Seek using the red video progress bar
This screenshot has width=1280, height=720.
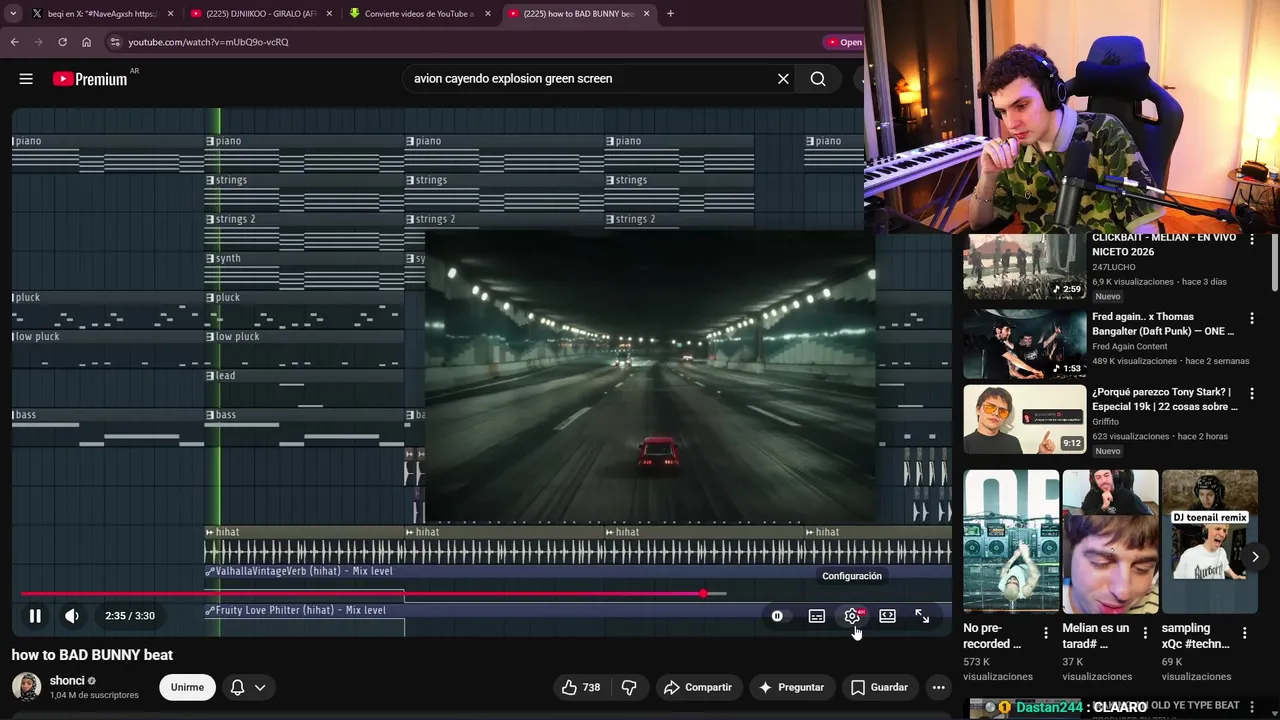pos(374,594)
